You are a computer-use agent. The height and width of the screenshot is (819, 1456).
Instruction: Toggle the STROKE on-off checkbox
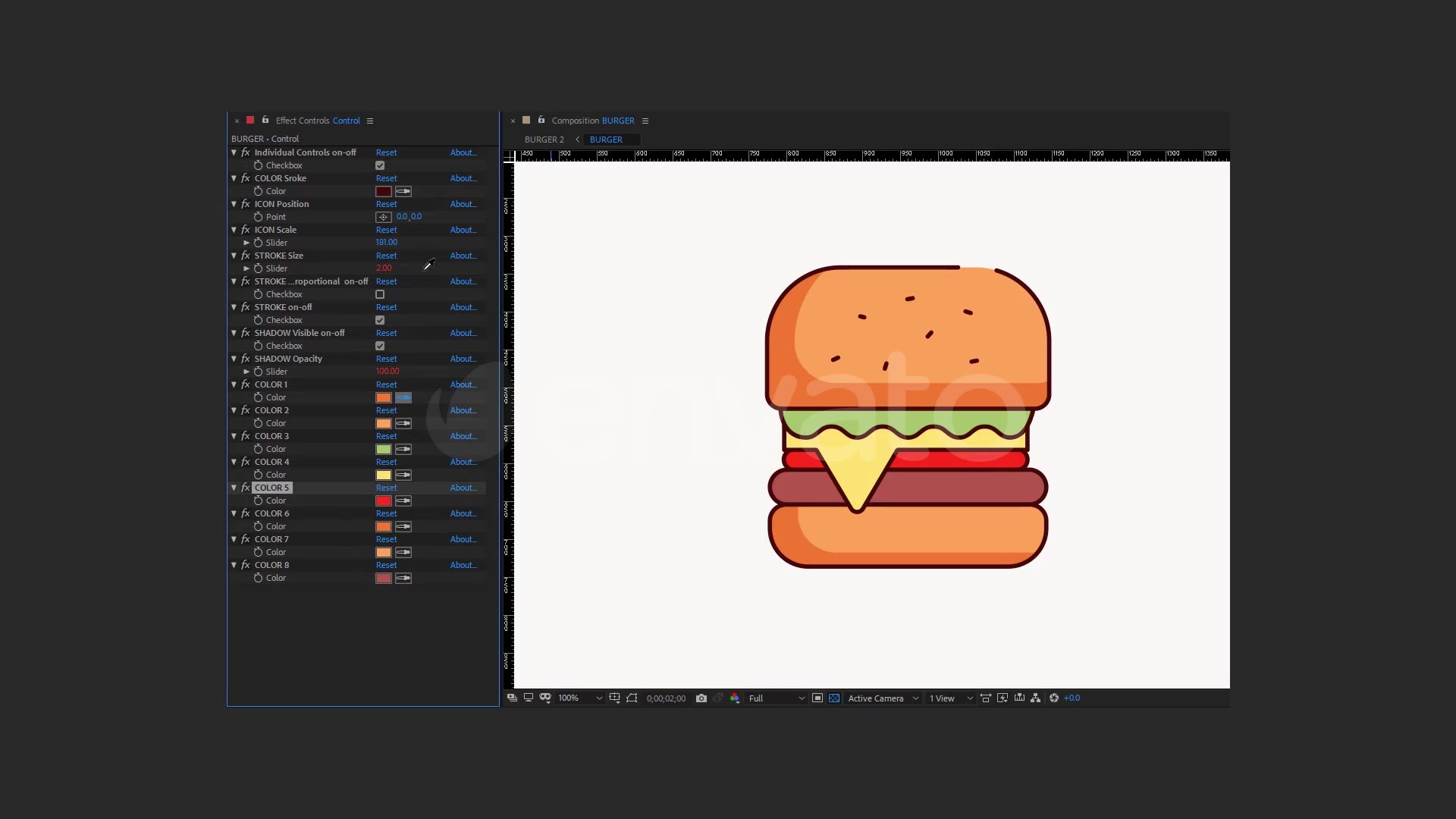coord(380,320)
